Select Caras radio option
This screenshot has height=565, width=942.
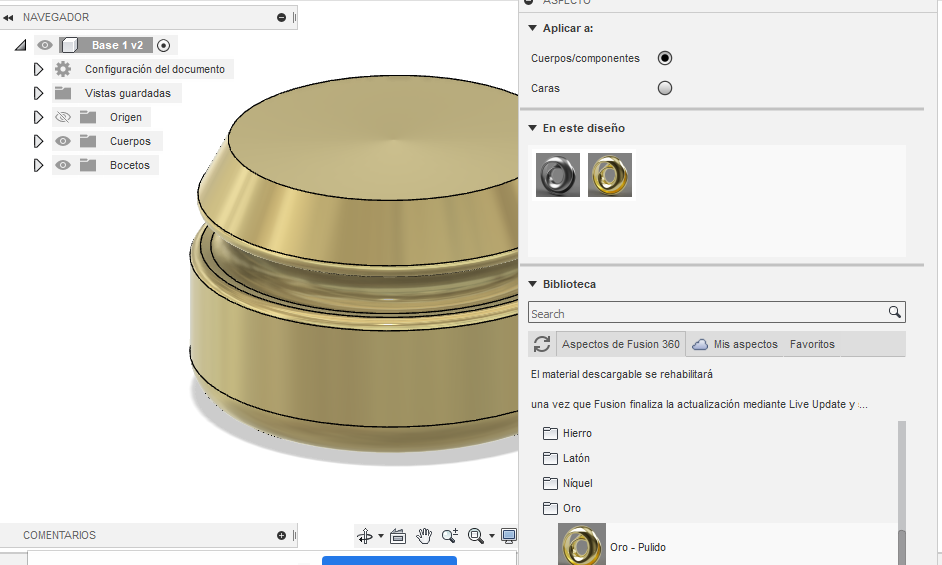[x=664, y=88]
